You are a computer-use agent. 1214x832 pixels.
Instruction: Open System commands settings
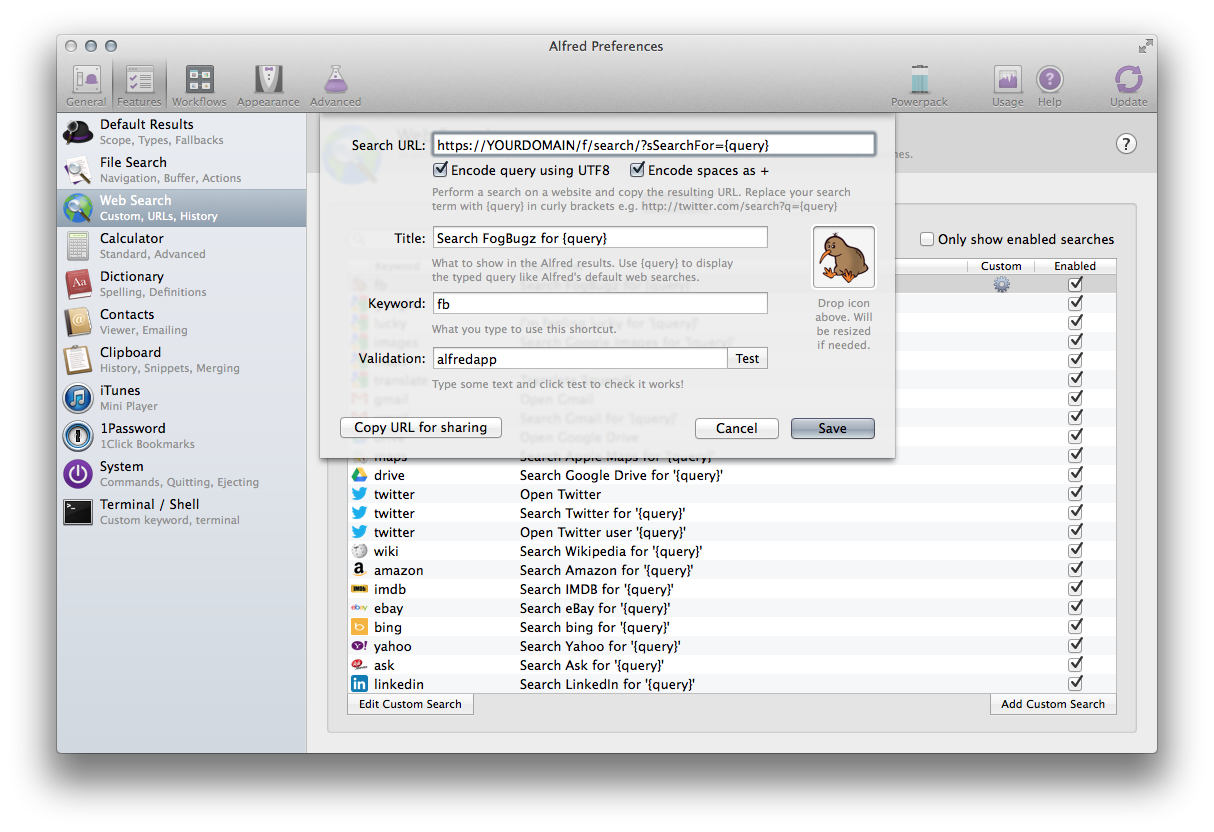181,474
